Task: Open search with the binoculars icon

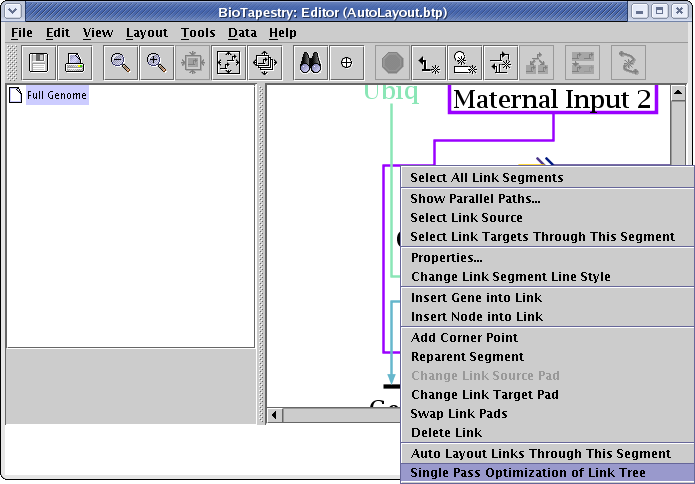Action: [311, 63]
